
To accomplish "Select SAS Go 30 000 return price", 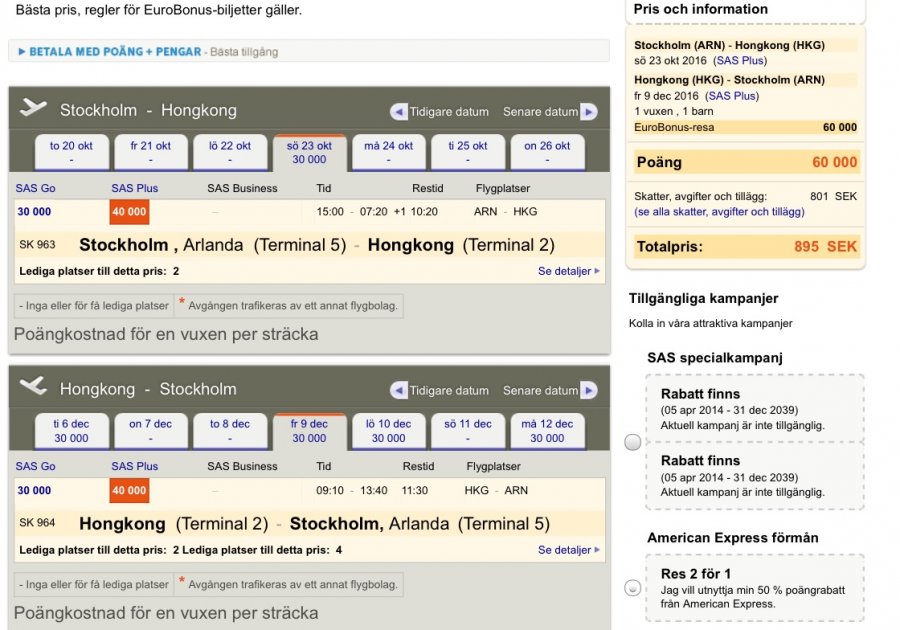I will pos(34,491).
